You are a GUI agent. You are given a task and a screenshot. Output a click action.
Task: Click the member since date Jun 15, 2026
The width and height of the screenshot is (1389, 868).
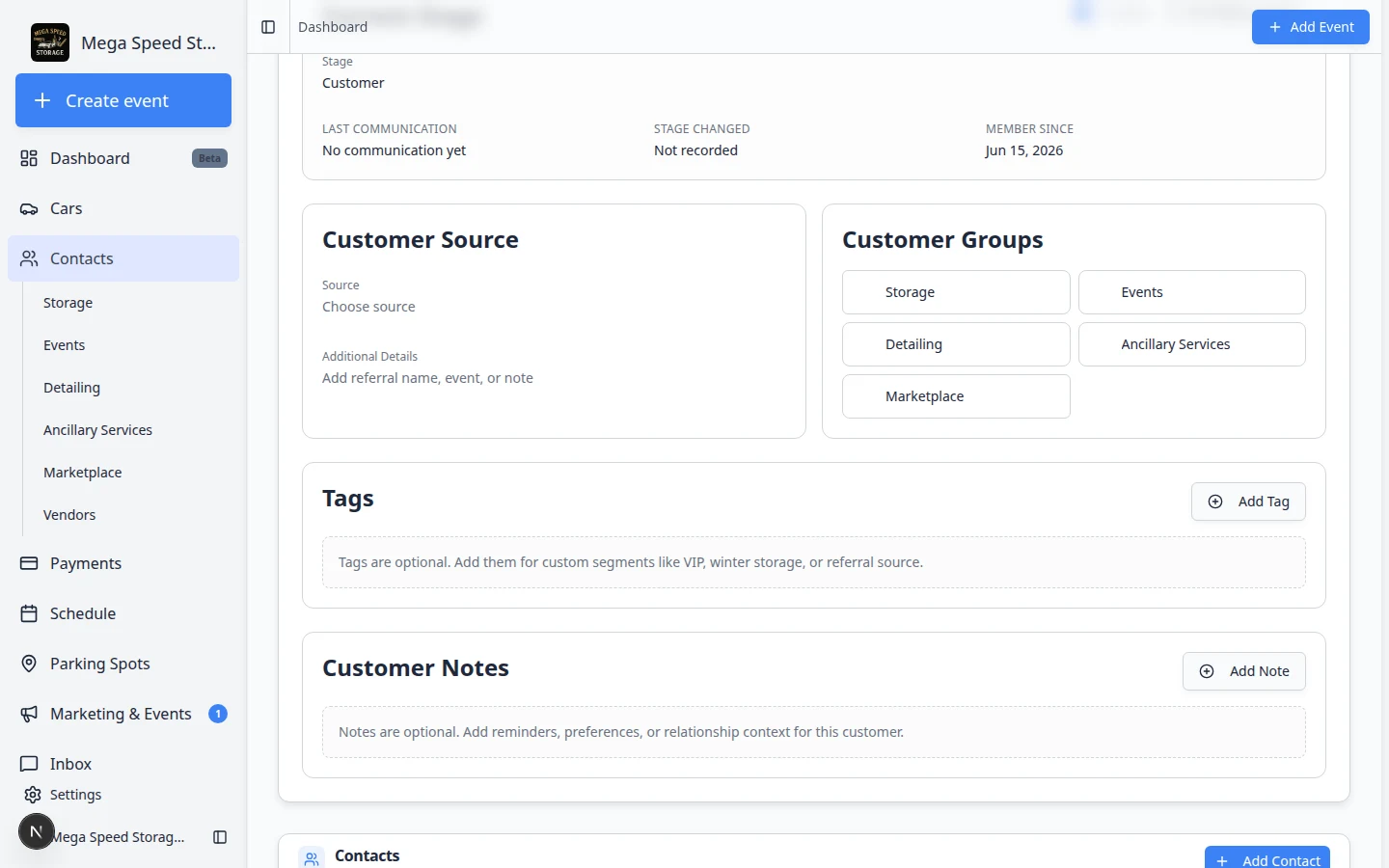[x=1023, y=150]
